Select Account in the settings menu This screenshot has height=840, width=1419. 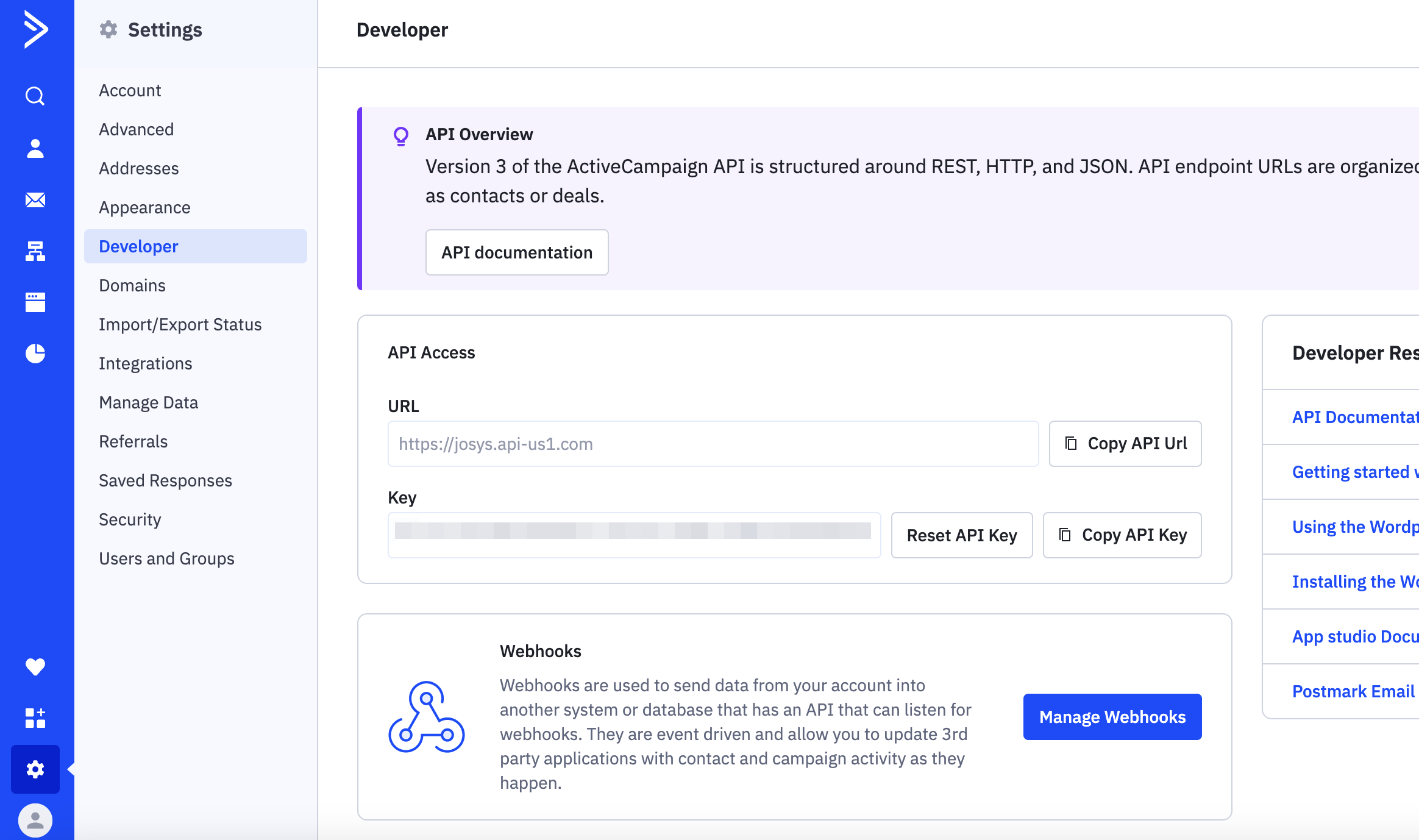[130, 90]
